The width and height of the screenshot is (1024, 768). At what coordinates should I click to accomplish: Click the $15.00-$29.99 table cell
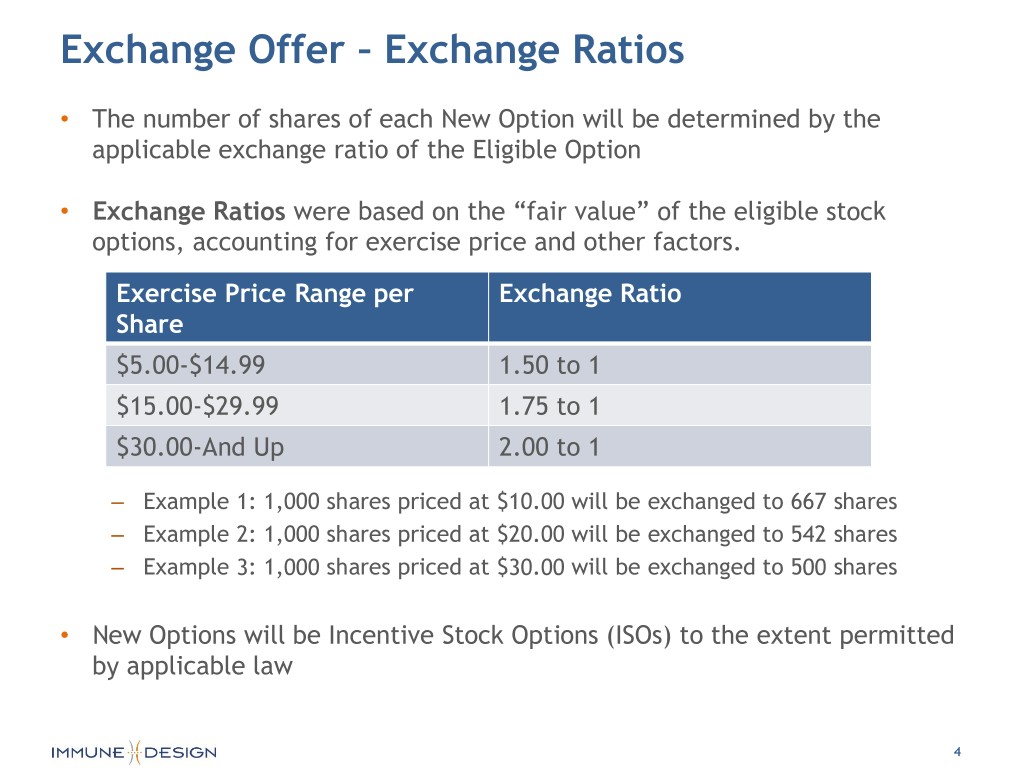198,406
